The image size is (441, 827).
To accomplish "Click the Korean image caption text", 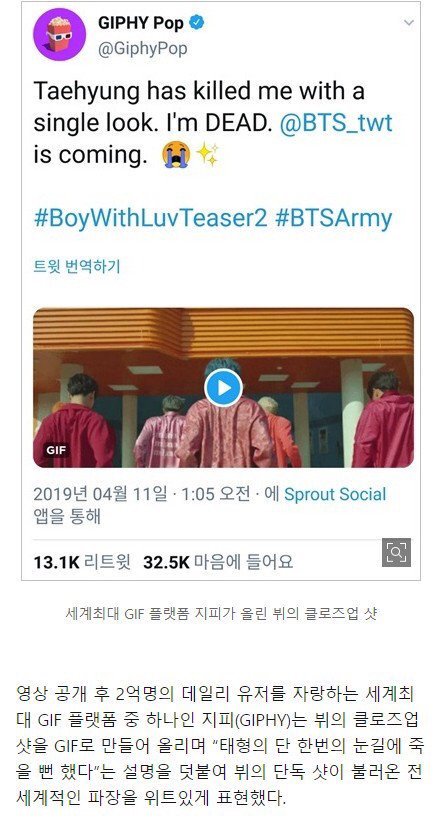I will (x=221, y=613).
